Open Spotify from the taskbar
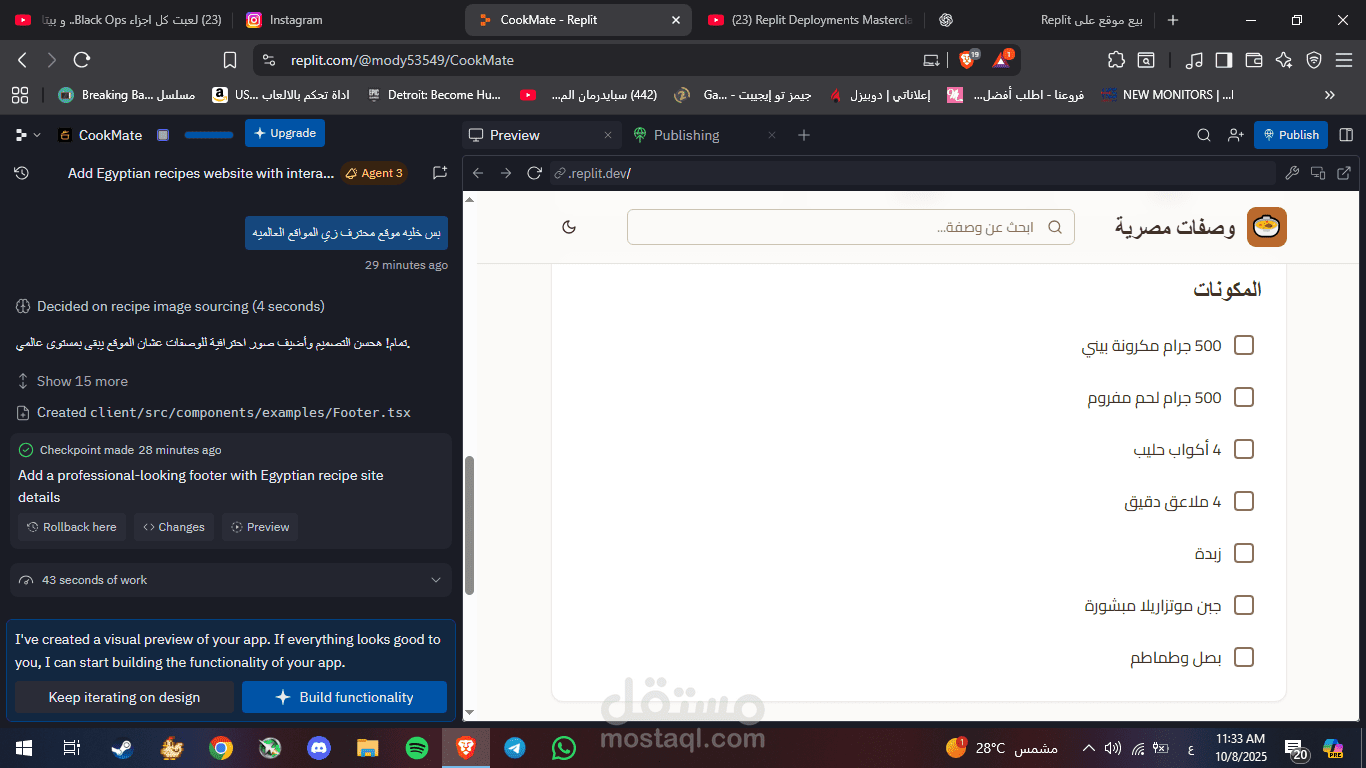This screenshot has height=768, width=1366. (417, 747)
